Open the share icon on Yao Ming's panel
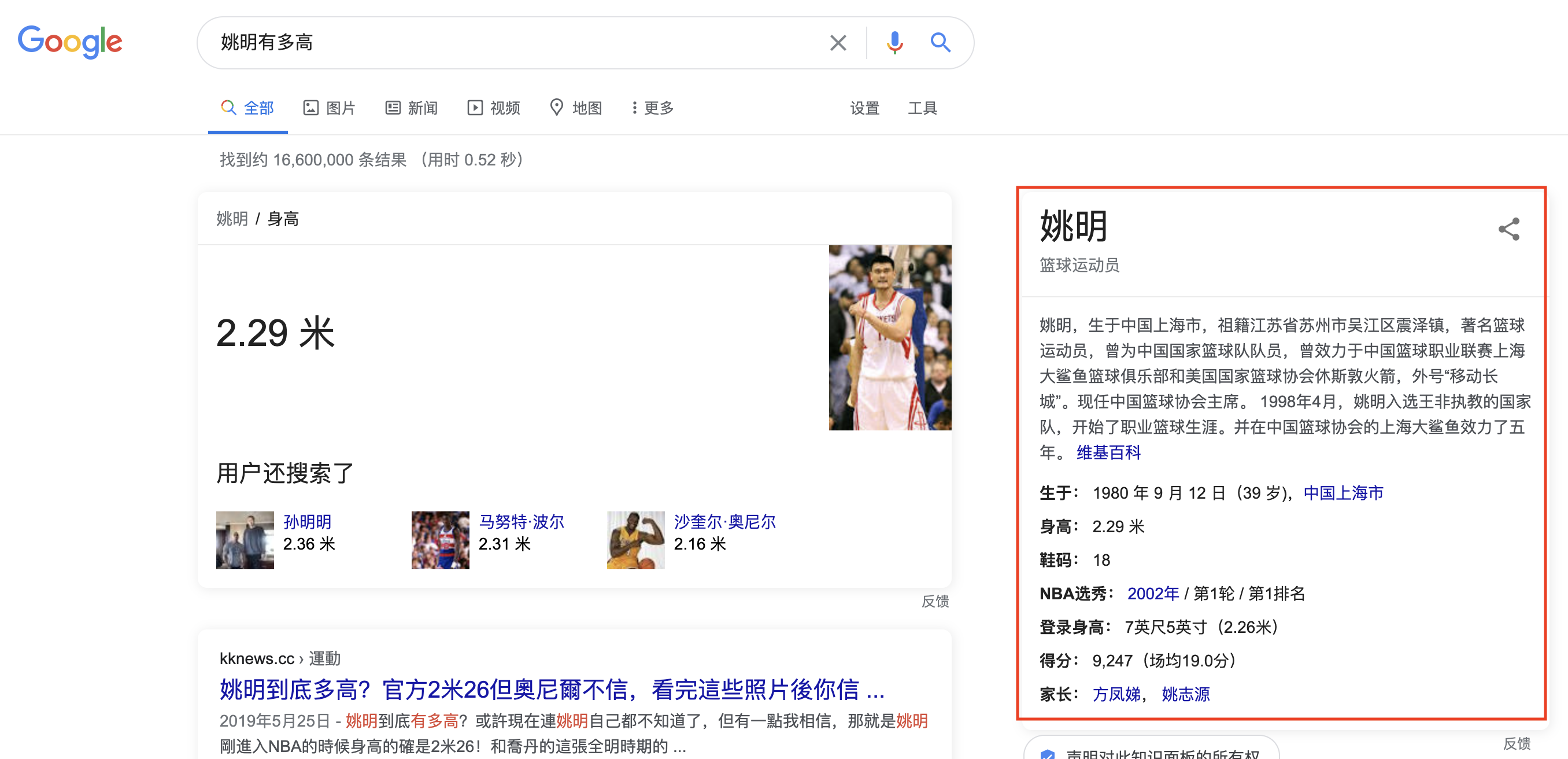 coord(1509,229)
